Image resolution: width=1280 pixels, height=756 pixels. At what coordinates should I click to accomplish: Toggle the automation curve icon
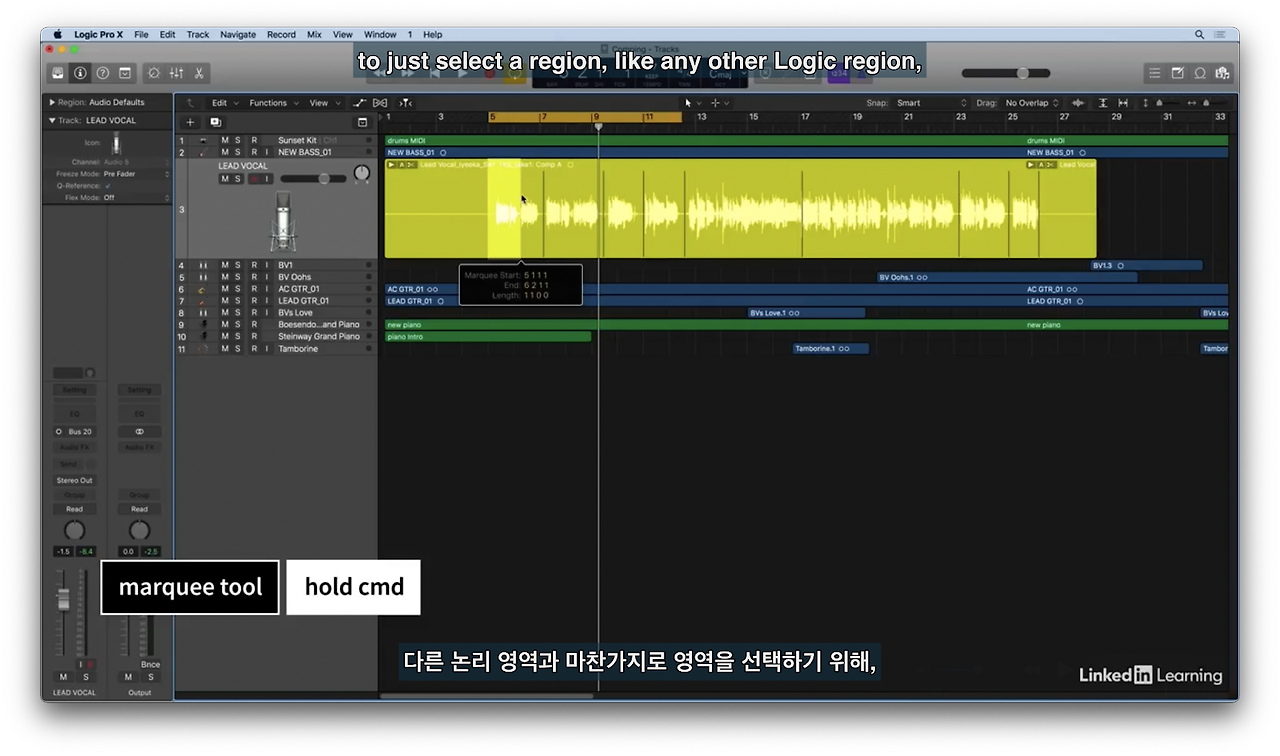pyautogui.click(x=360, y=103)
